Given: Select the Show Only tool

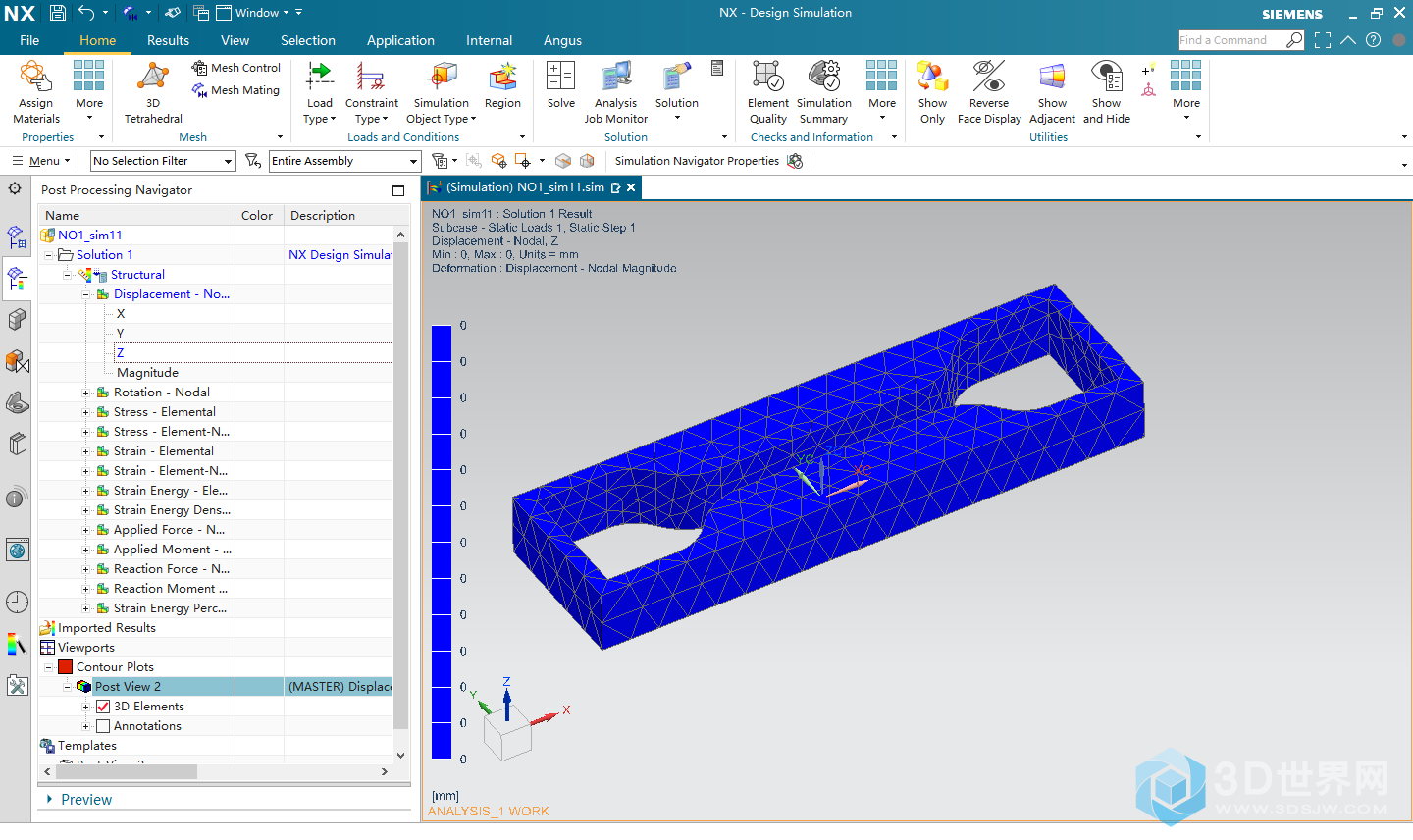Looking at the screenshot, I should coord(932,92).
